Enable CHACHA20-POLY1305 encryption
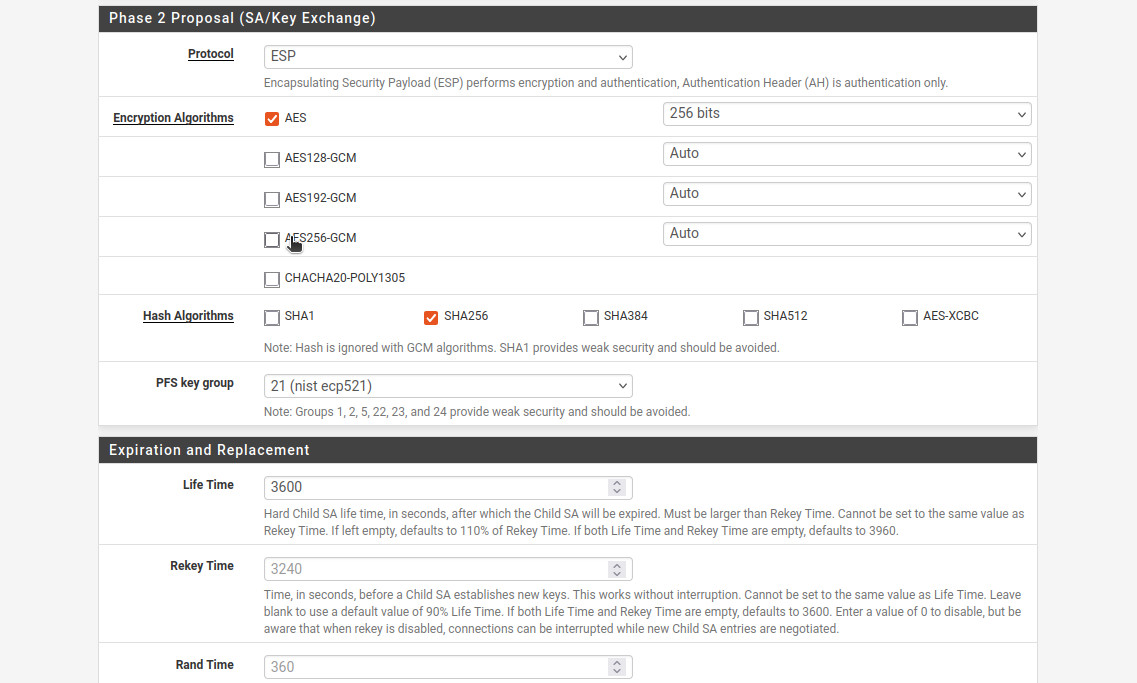This screenshot has height=683, width=1137. [272, 279]
